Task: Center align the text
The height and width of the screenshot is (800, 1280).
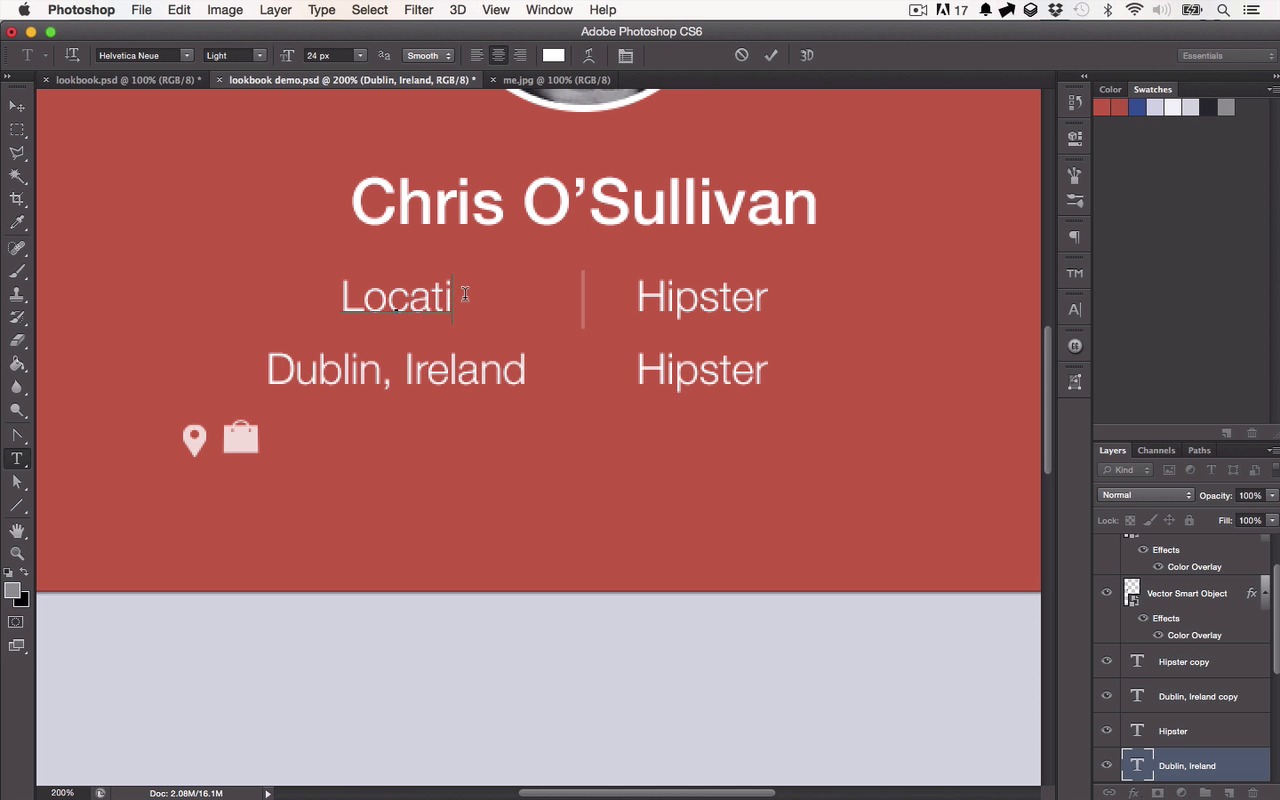Action: 498,55
